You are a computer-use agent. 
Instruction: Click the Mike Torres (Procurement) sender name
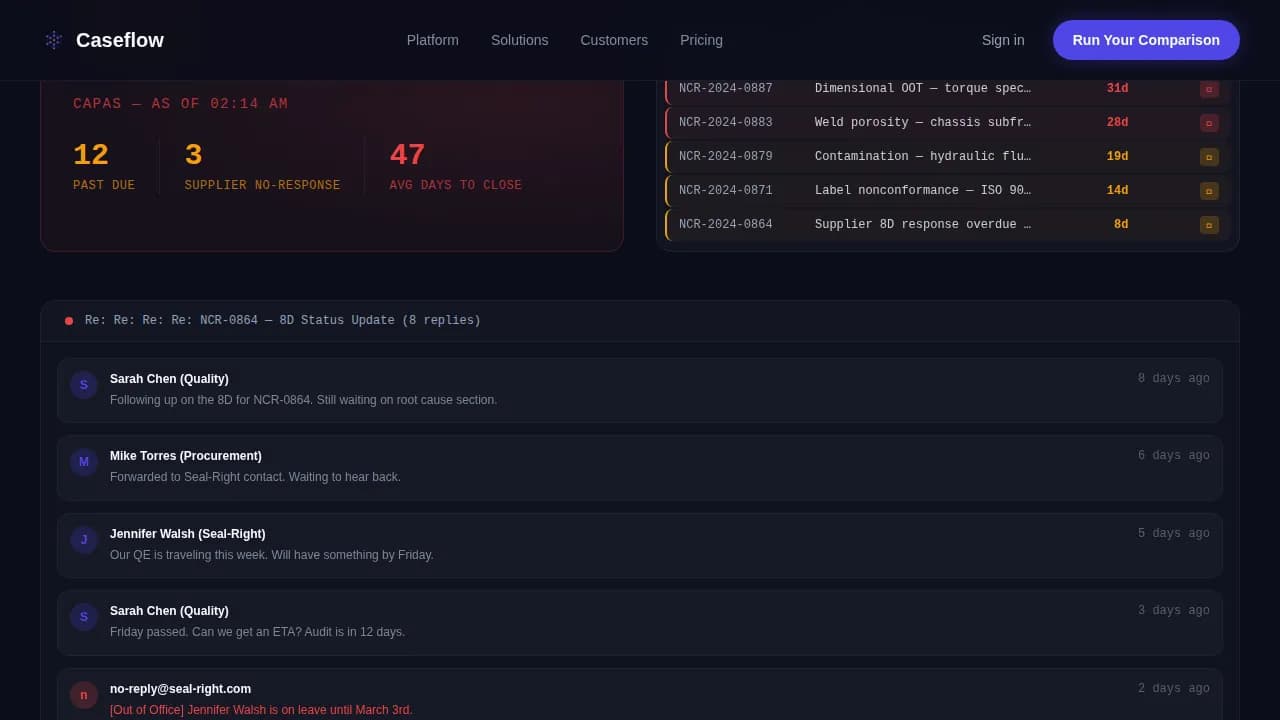186,456
